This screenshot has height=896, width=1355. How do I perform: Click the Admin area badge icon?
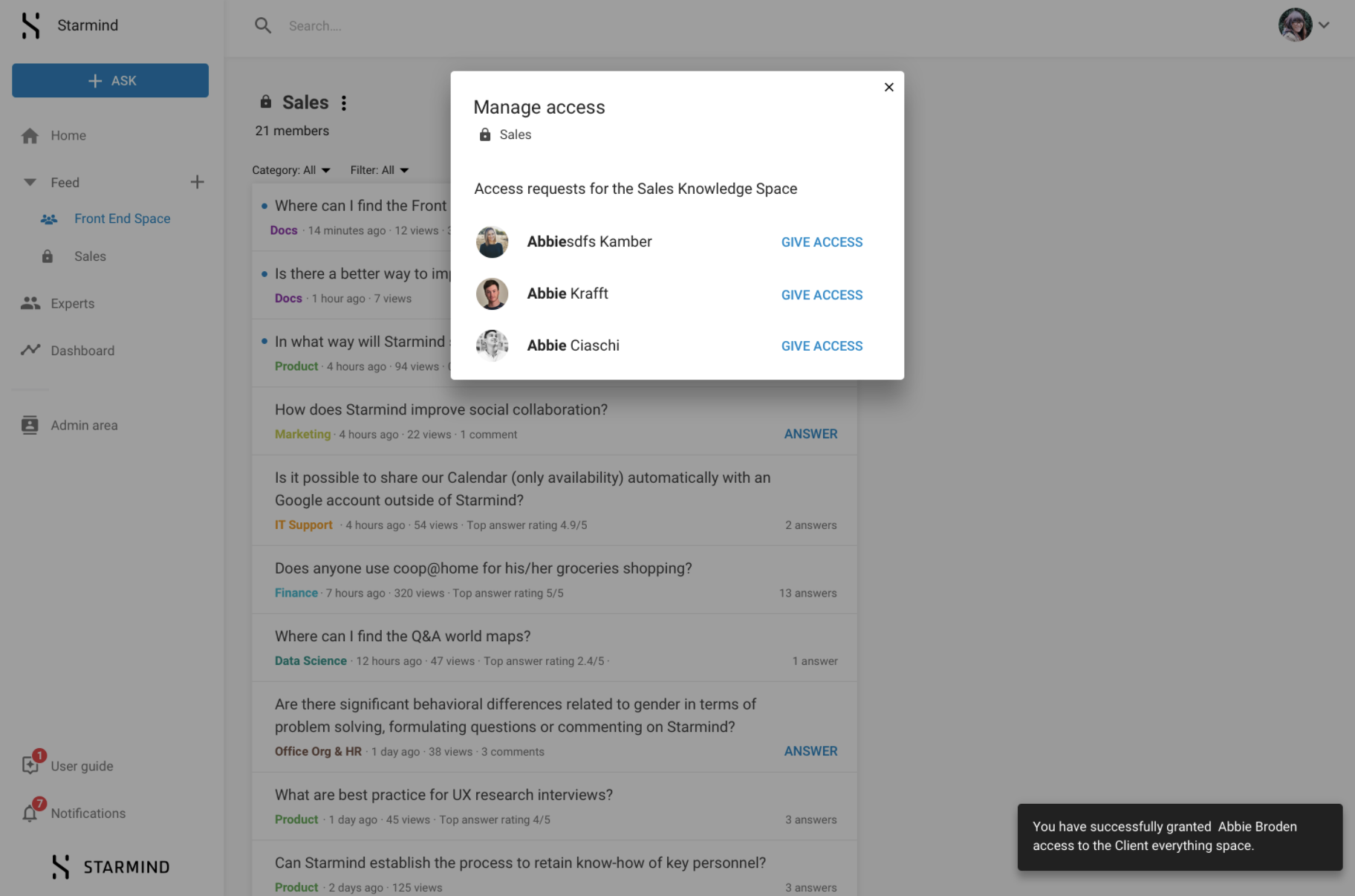30,425
